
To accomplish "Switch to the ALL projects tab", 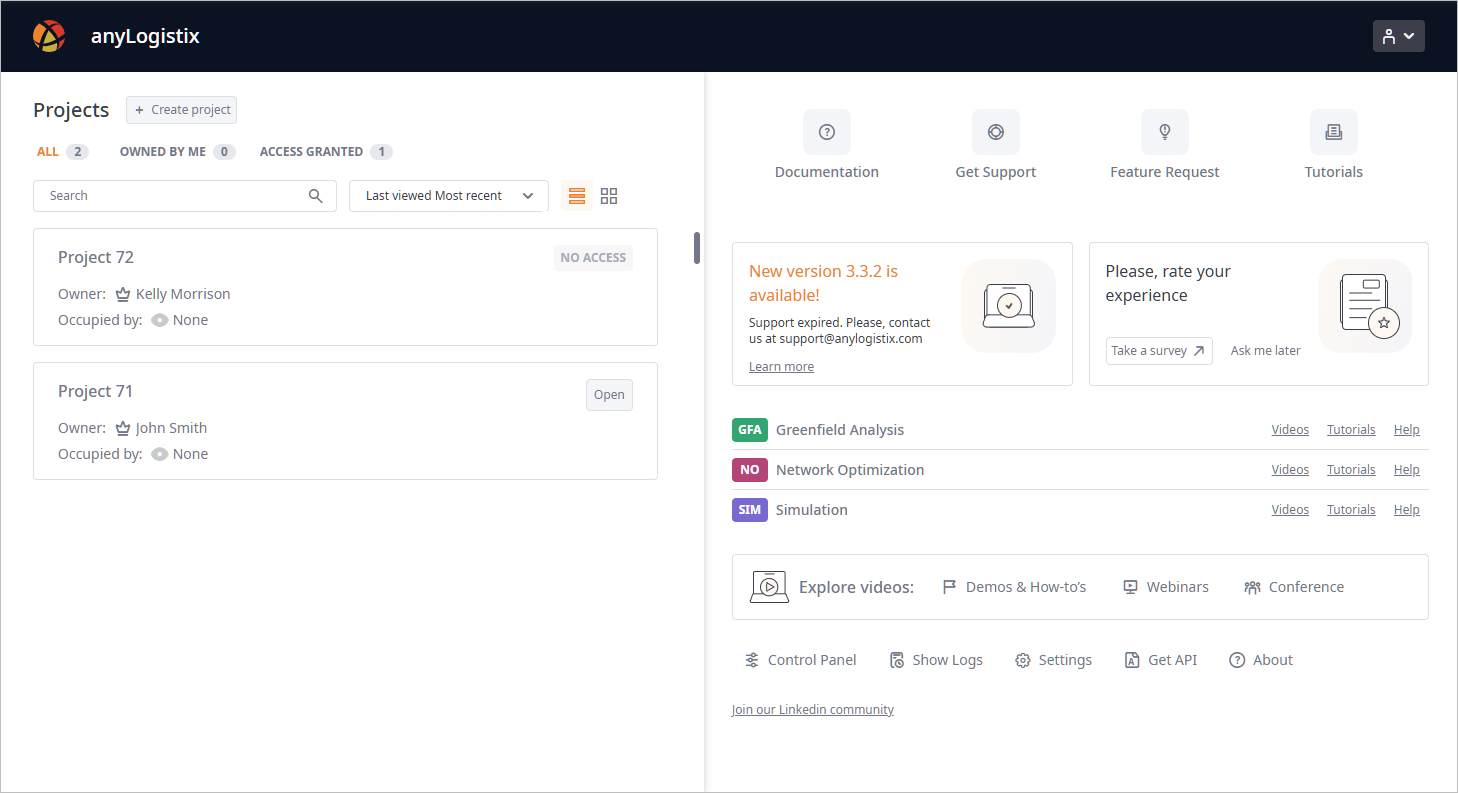I will [62, 152].
